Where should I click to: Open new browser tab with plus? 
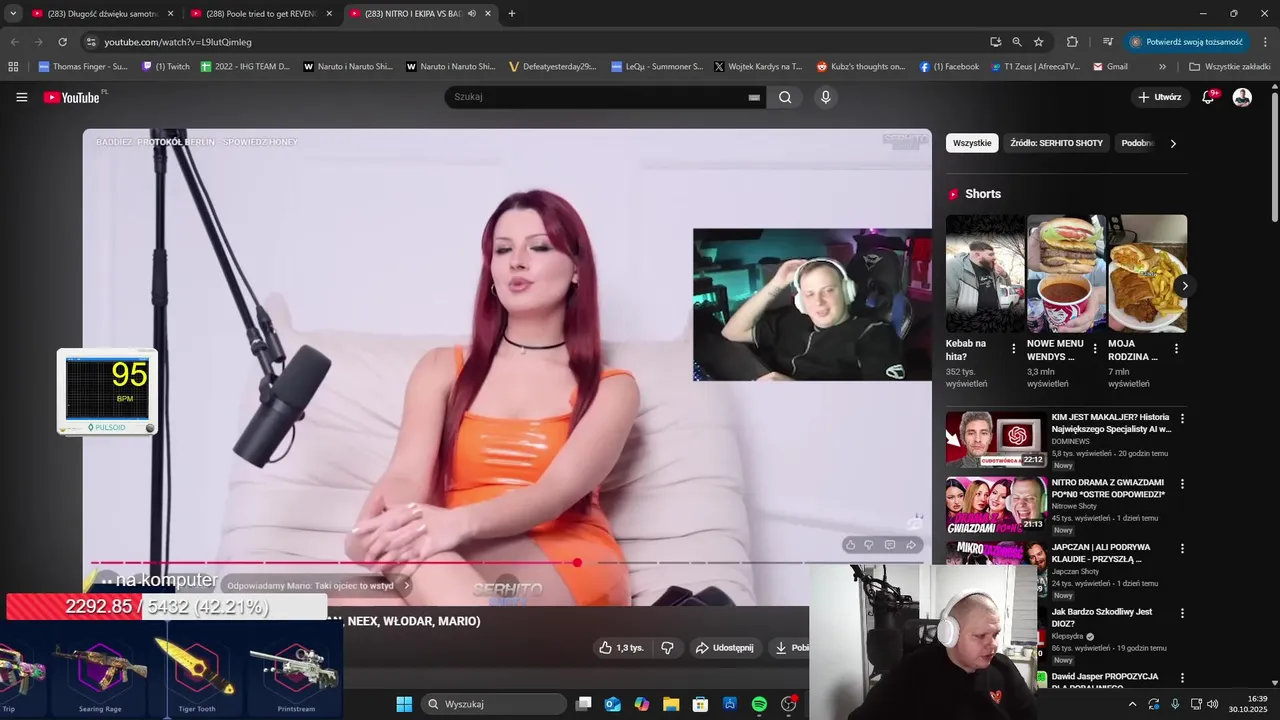[512, 14]
